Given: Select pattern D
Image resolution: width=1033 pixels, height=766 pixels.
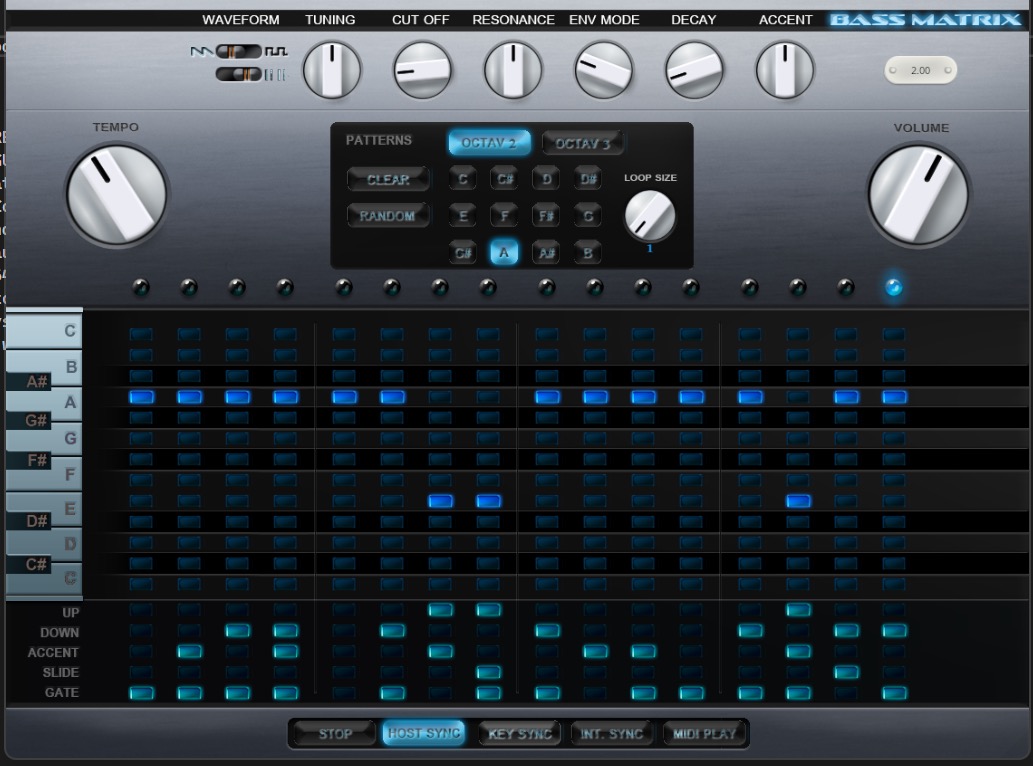Looking at the screenshot, I should (x=546, y=179).
